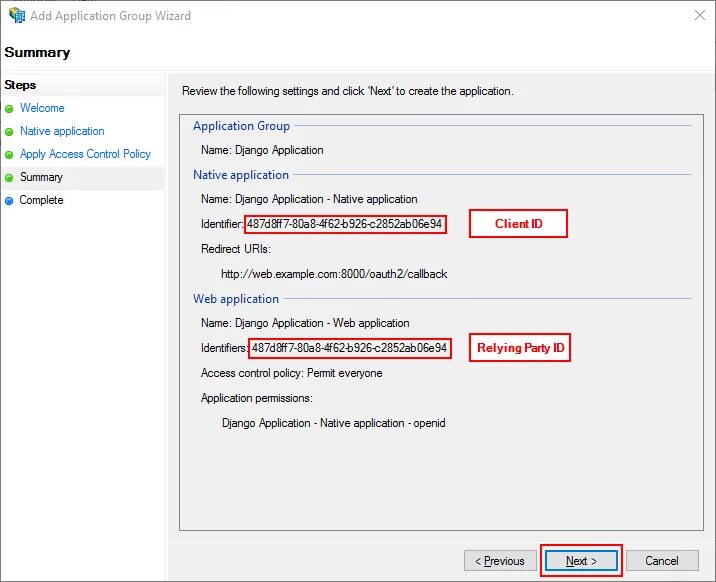The image size is (716, 582).
Task: Select the Summary step in the sidebar
Action: [x=41, y=177]
